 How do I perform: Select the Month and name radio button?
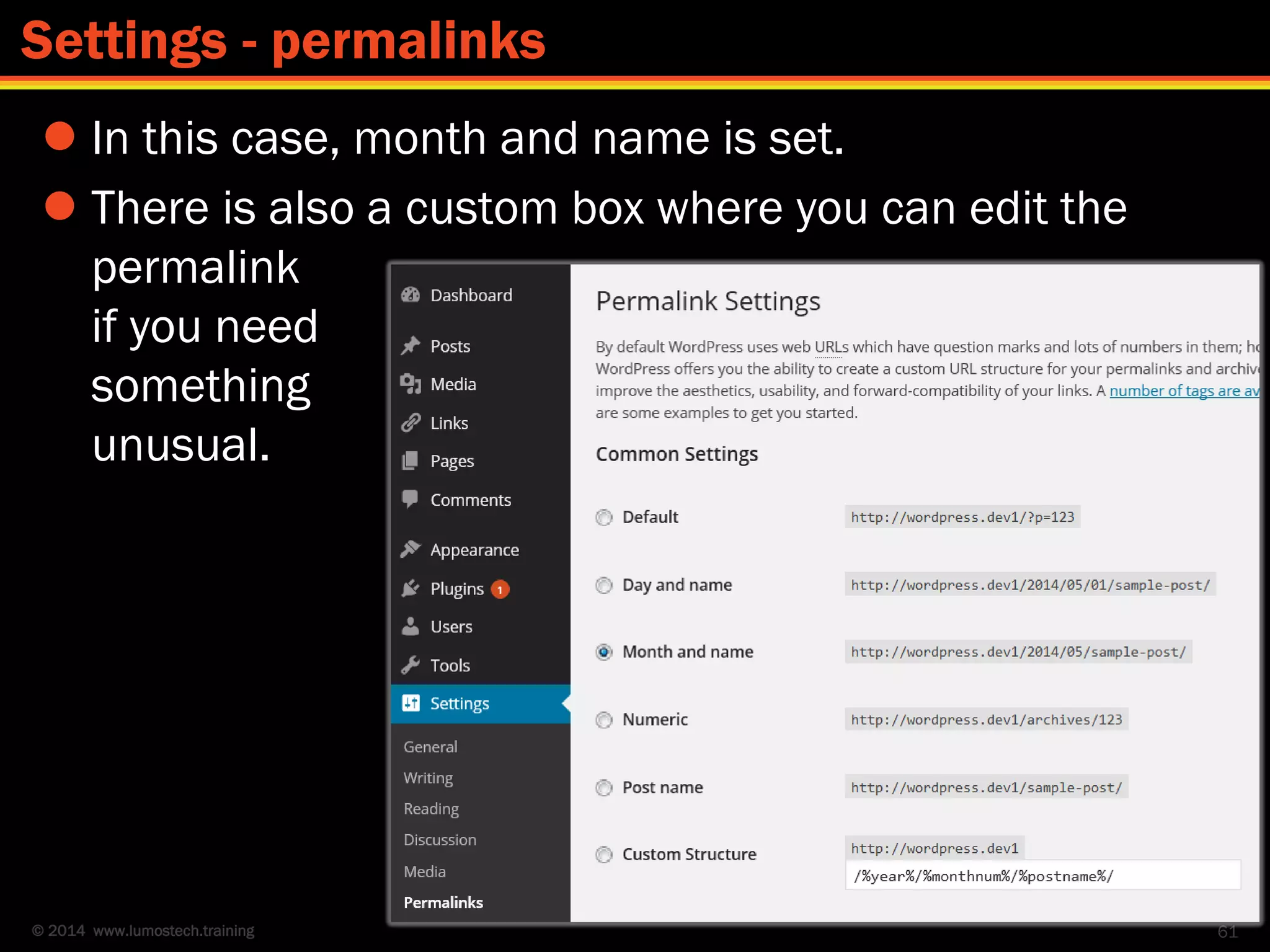point(604,652)
